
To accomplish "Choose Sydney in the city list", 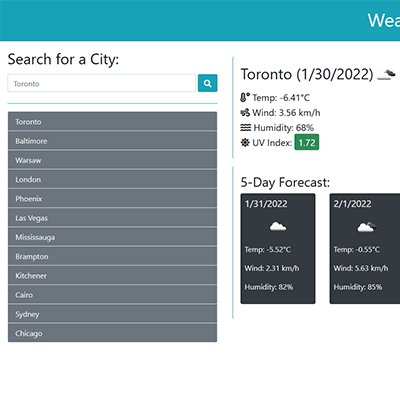I will (x=112, y=314).
